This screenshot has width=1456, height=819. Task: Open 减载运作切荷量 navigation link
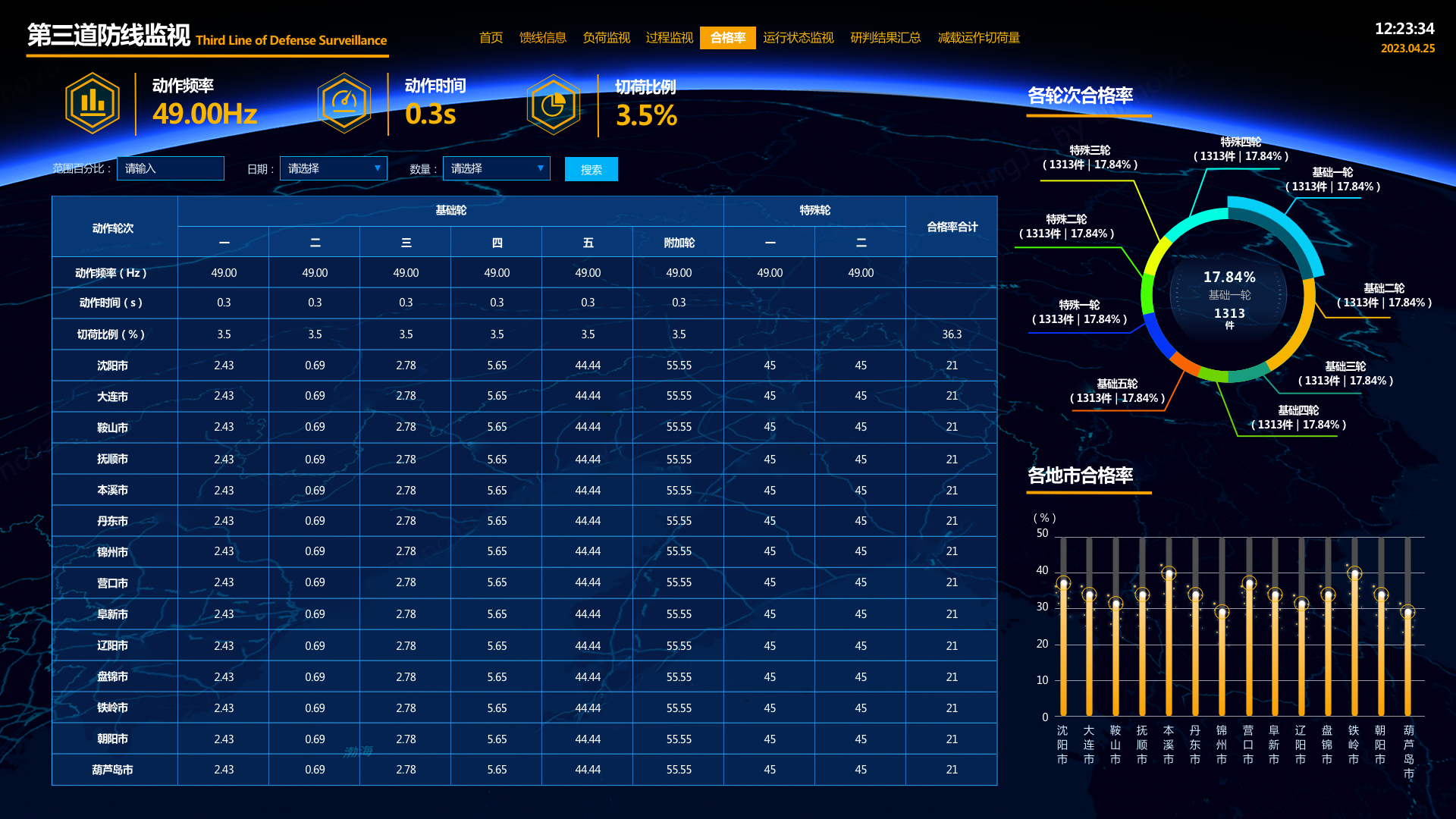click(978, 38)
